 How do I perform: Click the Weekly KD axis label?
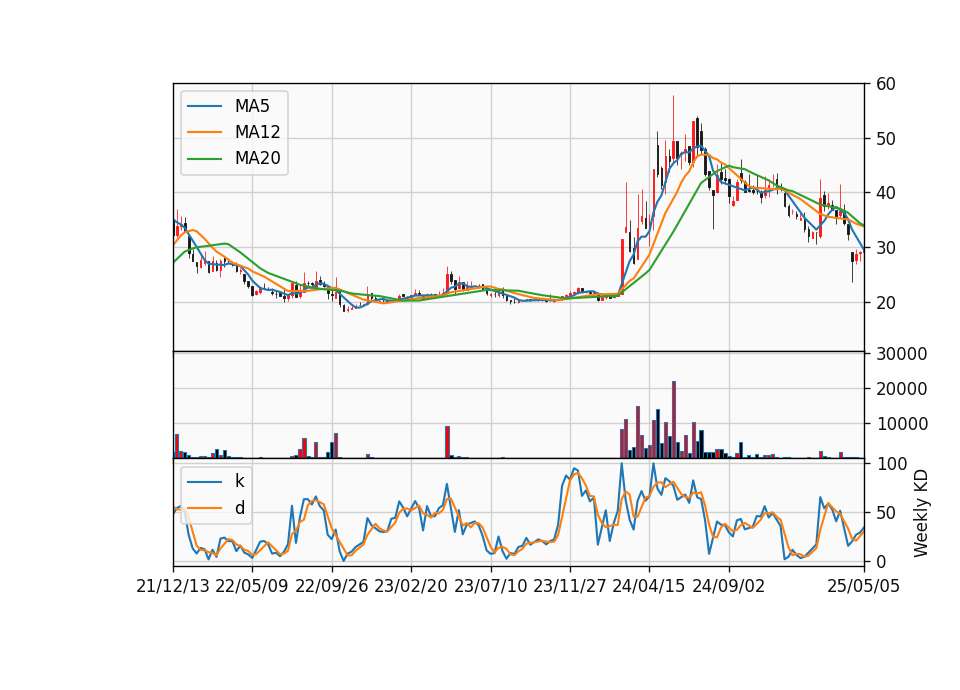tap(920, 513)
